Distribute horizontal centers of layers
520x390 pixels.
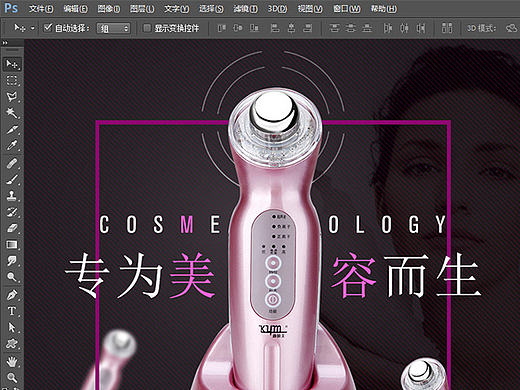pyautogui.click(x=404, y=28)
